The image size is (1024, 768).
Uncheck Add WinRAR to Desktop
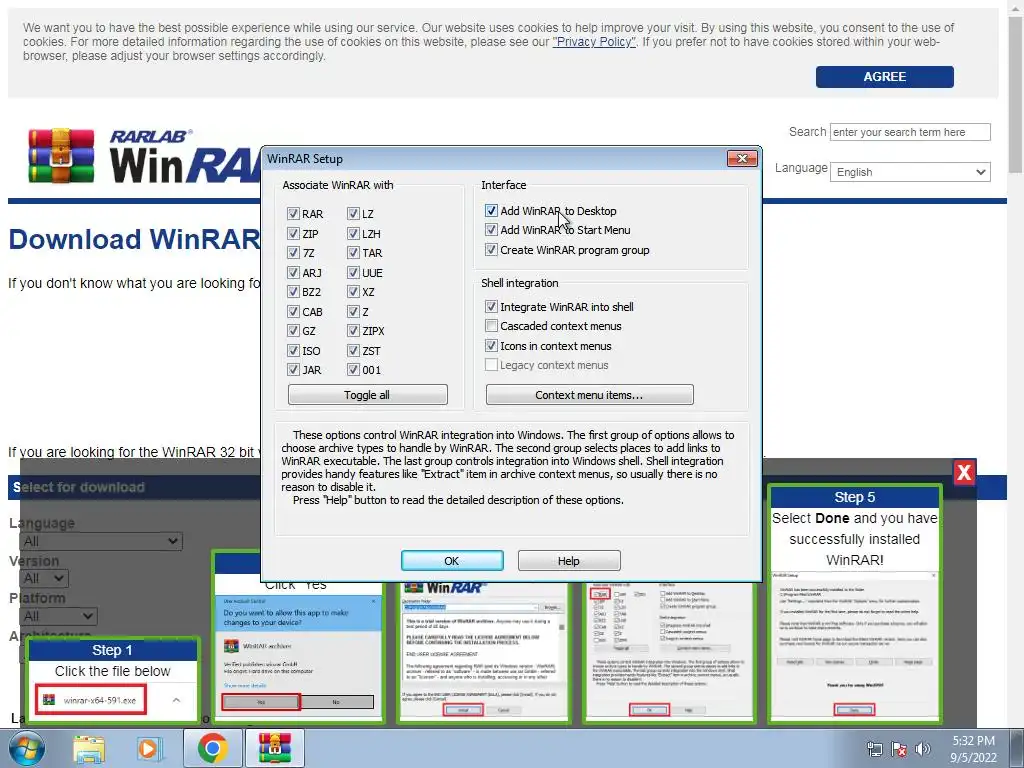point(491,210)
